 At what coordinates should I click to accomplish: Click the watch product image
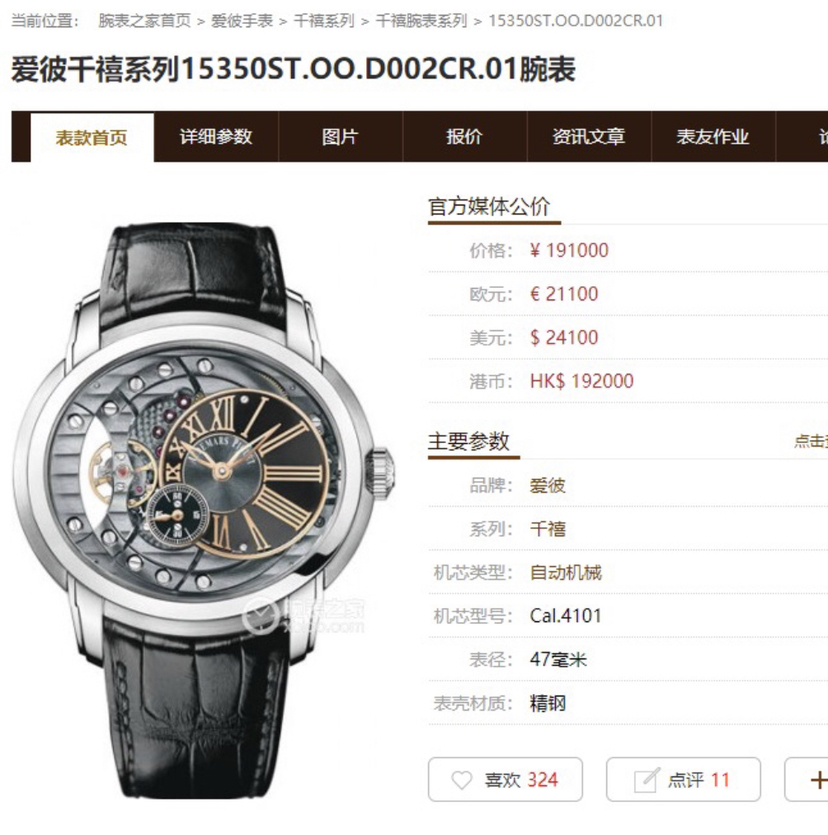pos(204,510)
